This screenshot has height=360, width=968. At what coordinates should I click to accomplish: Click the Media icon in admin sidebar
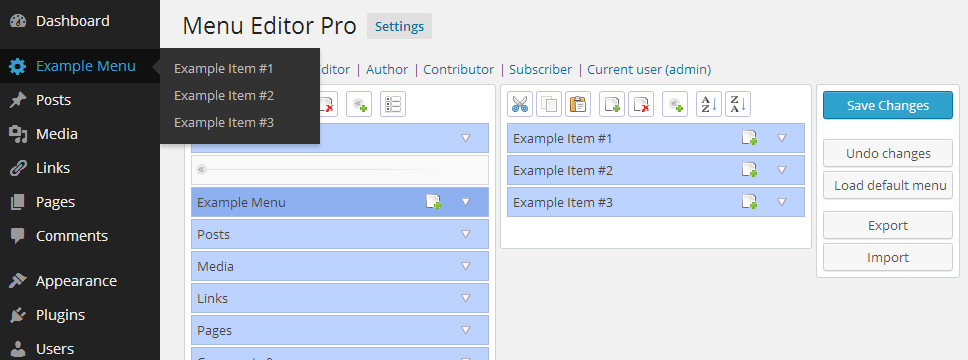tap(19, 134)
